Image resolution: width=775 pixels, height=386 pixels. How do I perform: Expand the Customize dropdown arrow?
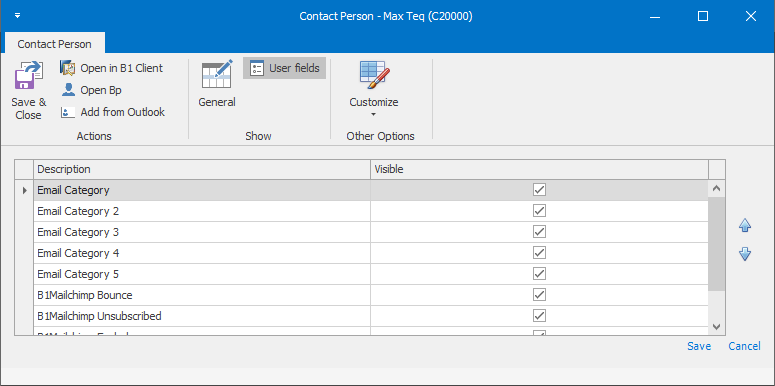(374, 115)
